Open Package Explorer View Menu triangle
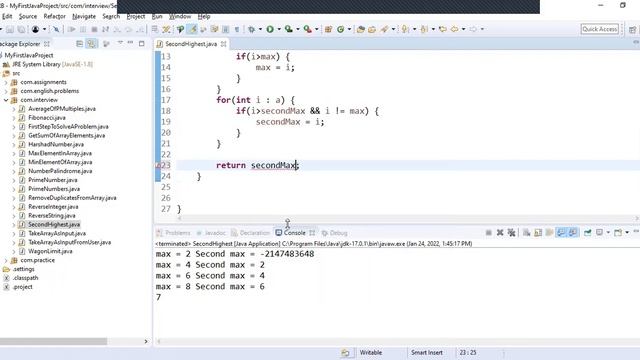Image resolution: width=640 pixels, height=360 pixels. click(120, 43)
